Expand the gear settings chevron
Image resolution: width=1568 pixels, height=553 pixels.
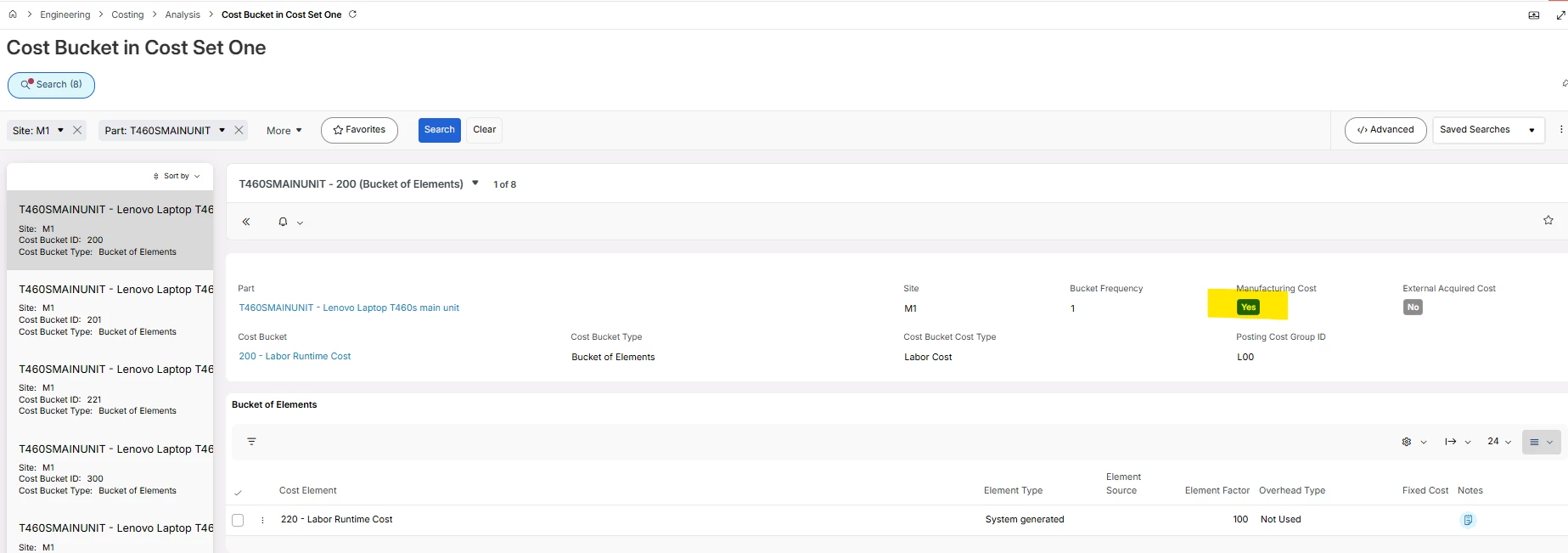click(1424, 442)
